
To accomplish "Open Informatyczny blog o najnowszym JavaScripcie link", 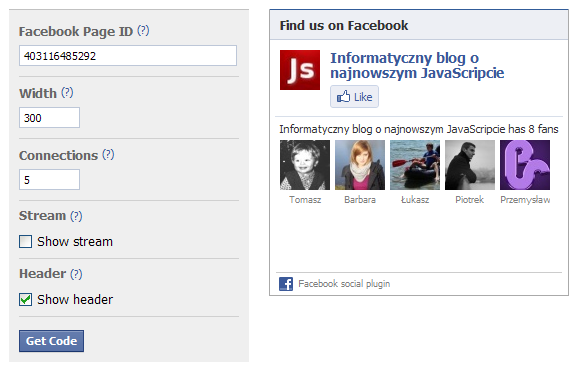I will coord(417,65).
